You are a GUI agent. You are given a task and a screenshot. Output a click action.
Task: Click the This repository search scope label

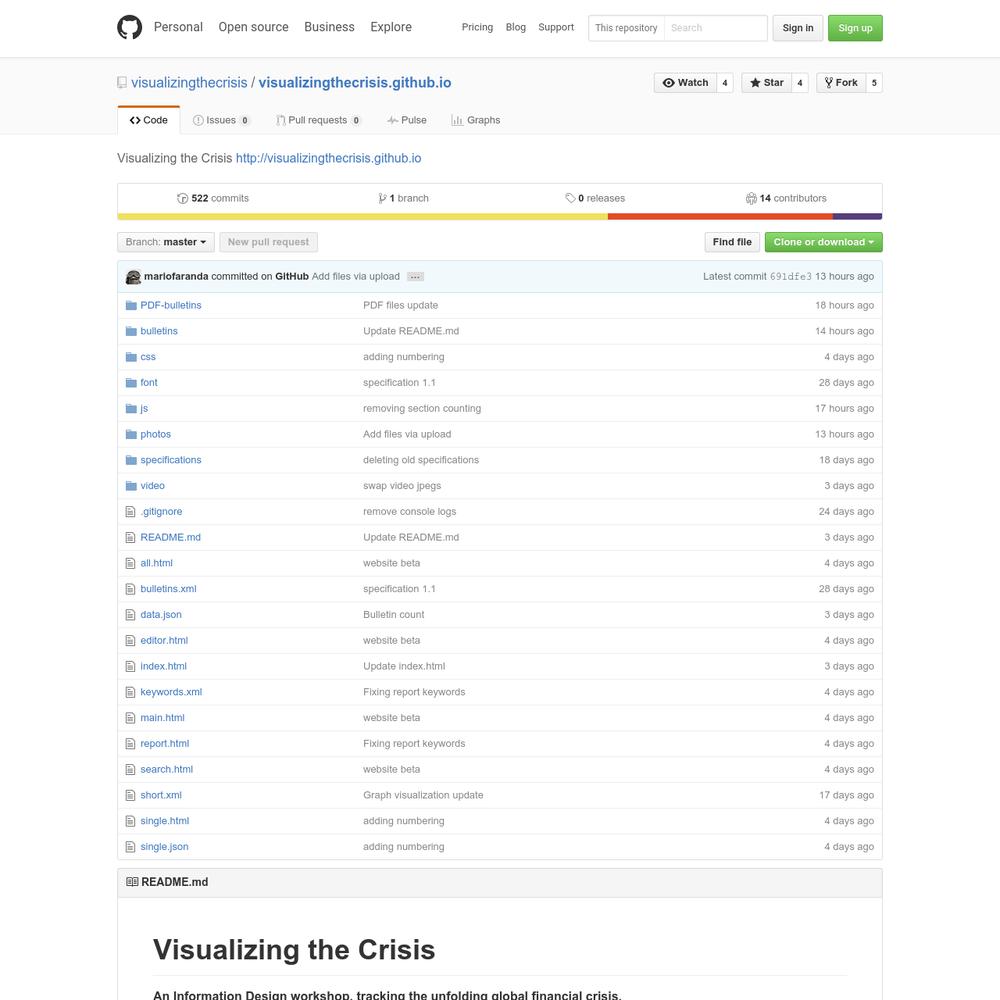coord(626,28)
